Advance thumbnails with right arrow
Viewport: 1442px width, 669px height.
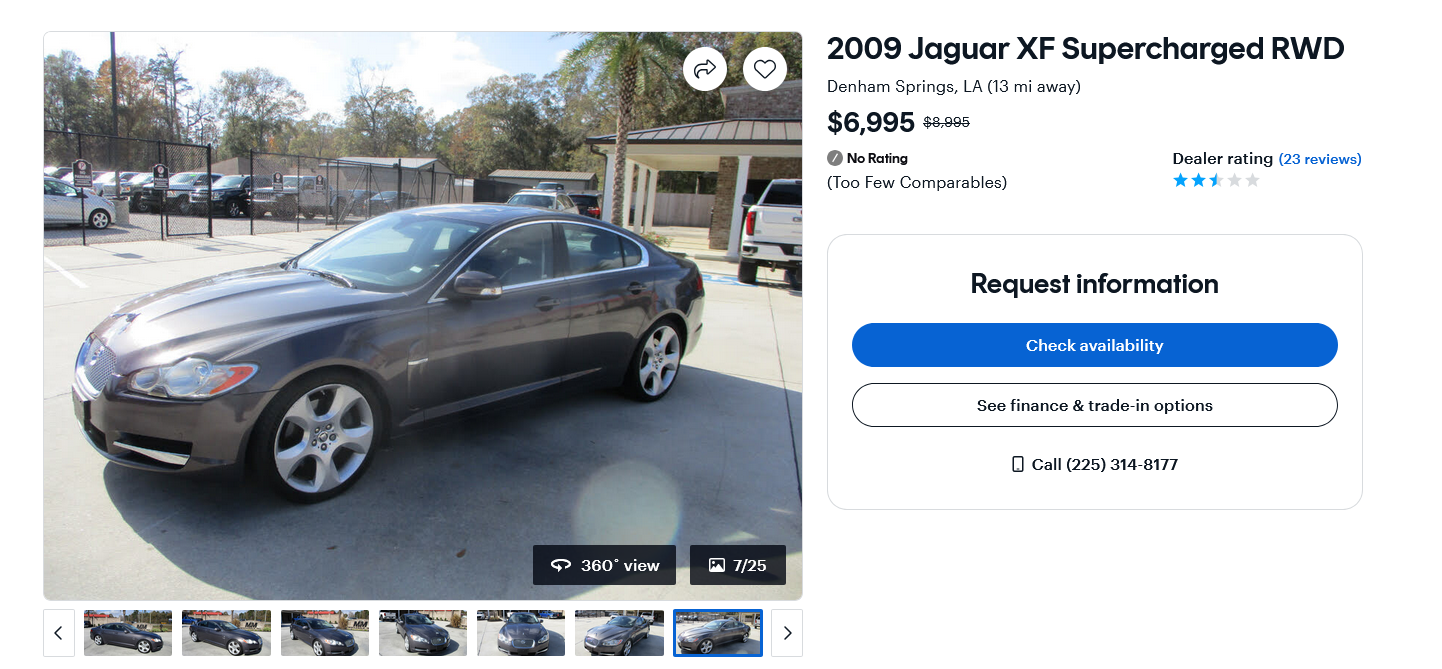click(787, 633)
